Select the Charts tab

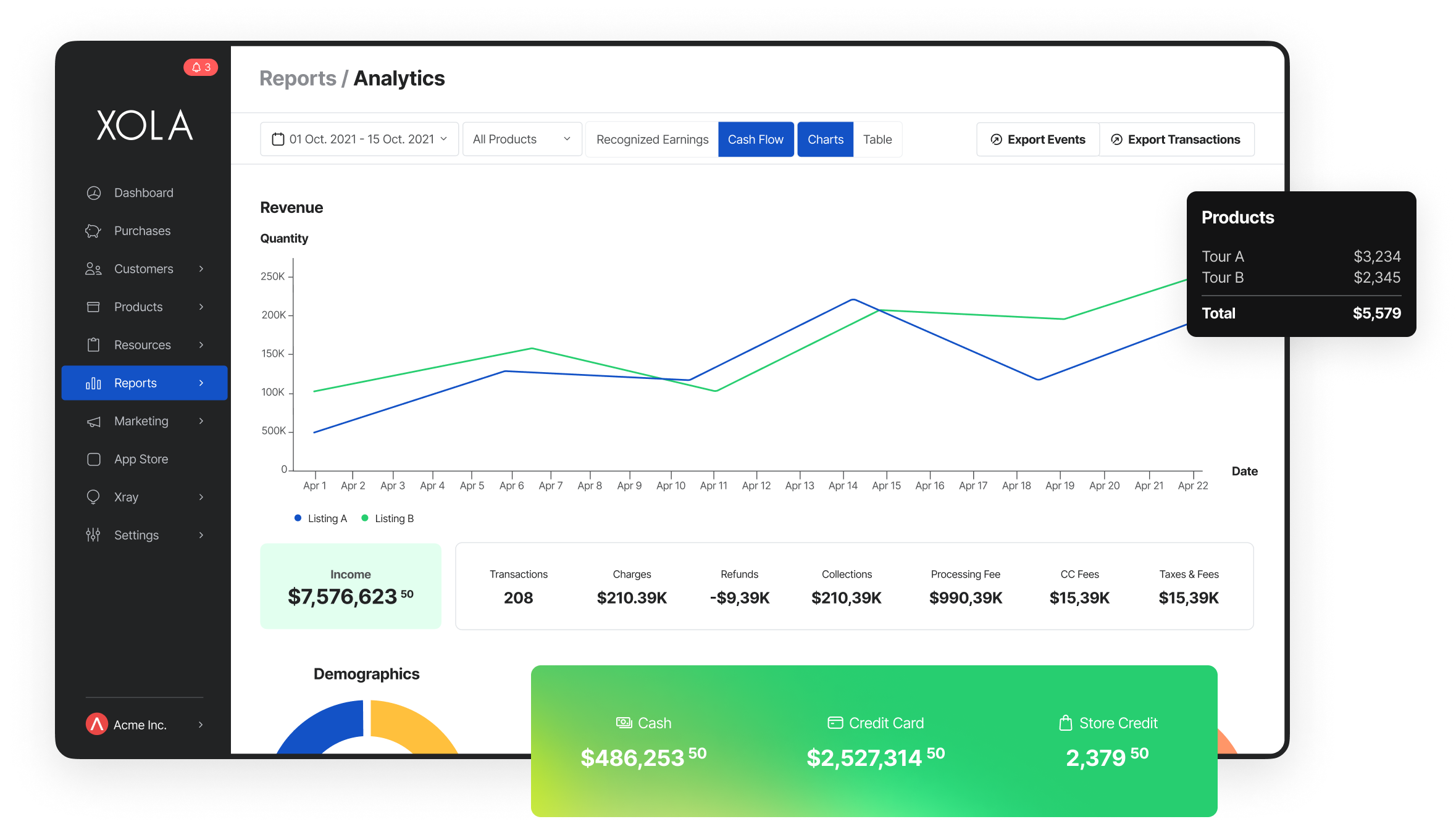(x=825, y=139)
